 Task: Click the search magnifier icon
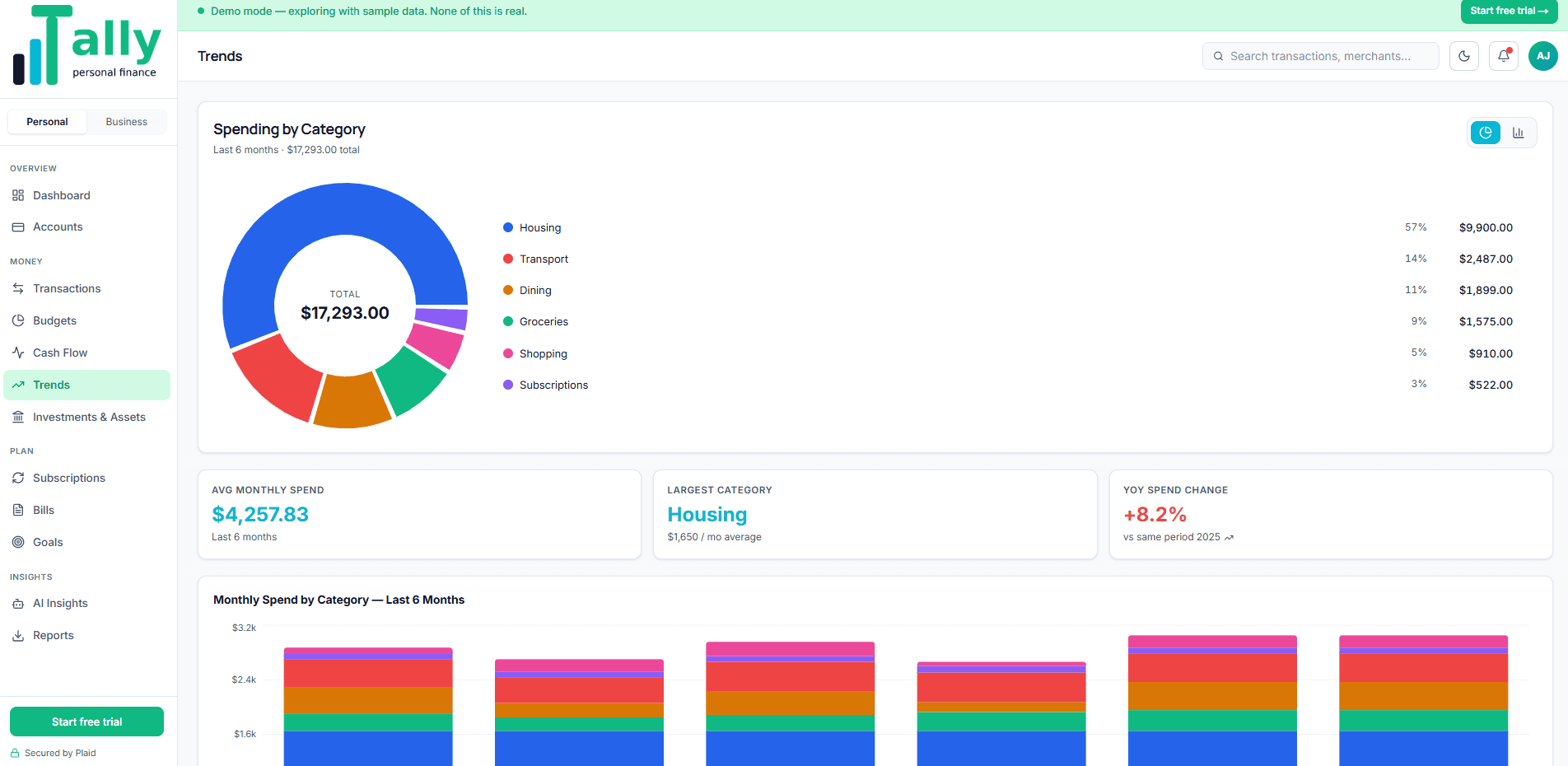(x=1218, y=56)
